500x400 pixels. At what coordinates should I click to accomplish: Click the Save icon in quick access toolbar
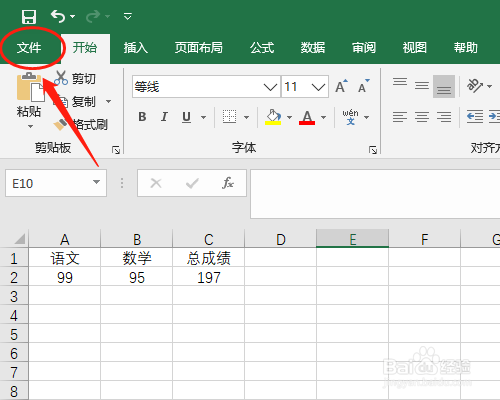coord(29,16)
